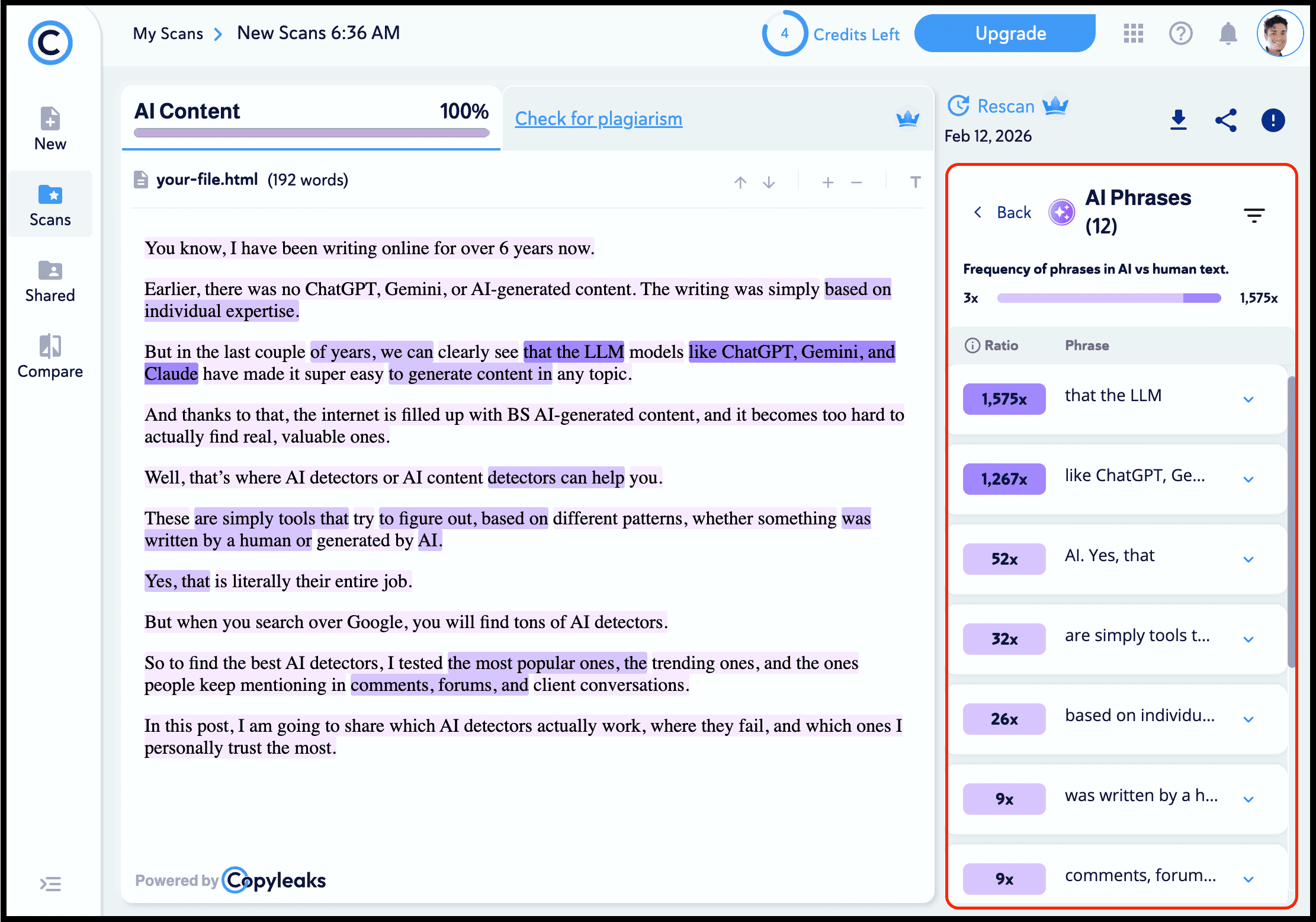The image size is (1316, 922).
Task: Open the Compare documents section
Action: pyautogui.click(x=50, y=356)
